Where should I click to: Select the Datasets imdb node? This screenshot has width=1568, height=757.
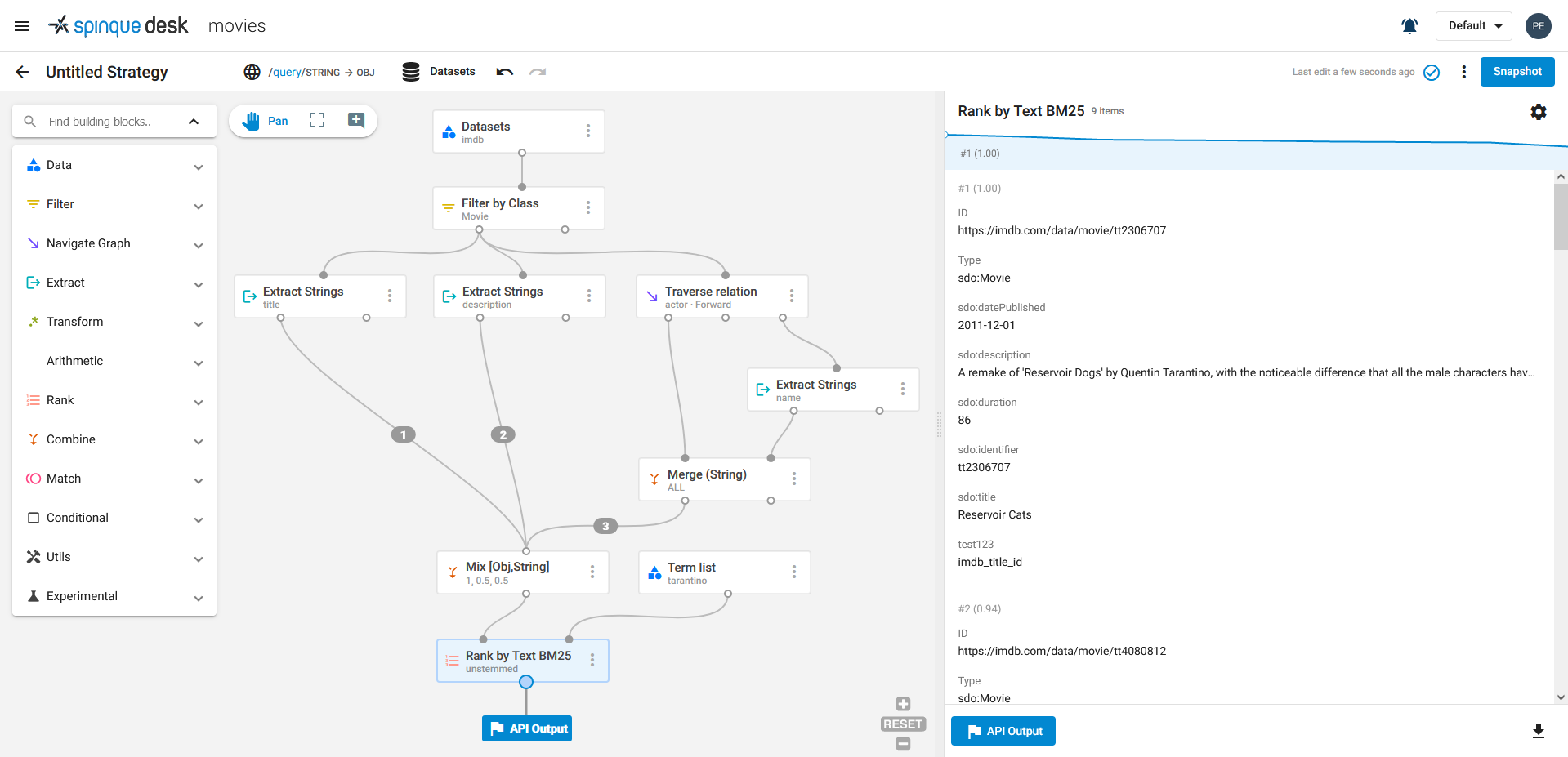click(519, 131)
